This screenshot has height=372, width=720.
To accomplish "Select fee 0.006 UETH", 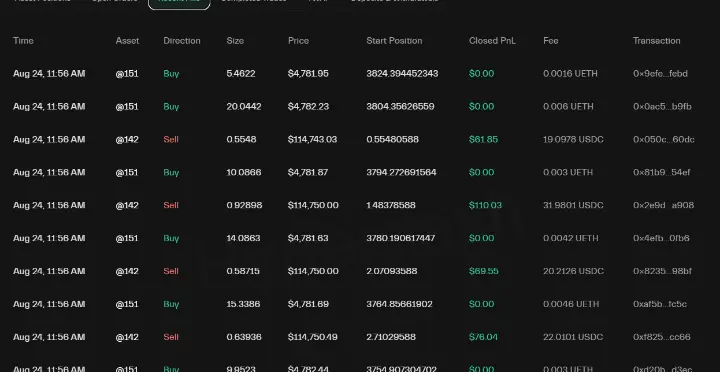I will click(x=568, y=107).
